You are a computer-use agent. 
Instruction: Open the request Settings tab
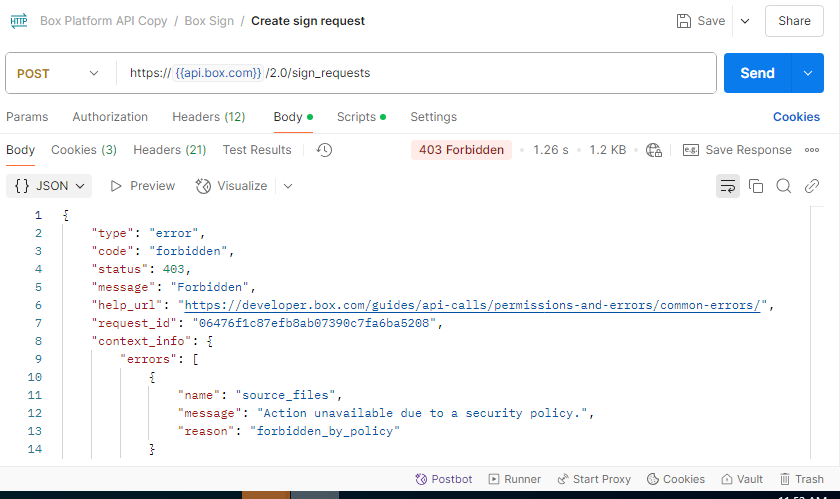point(433,117)
